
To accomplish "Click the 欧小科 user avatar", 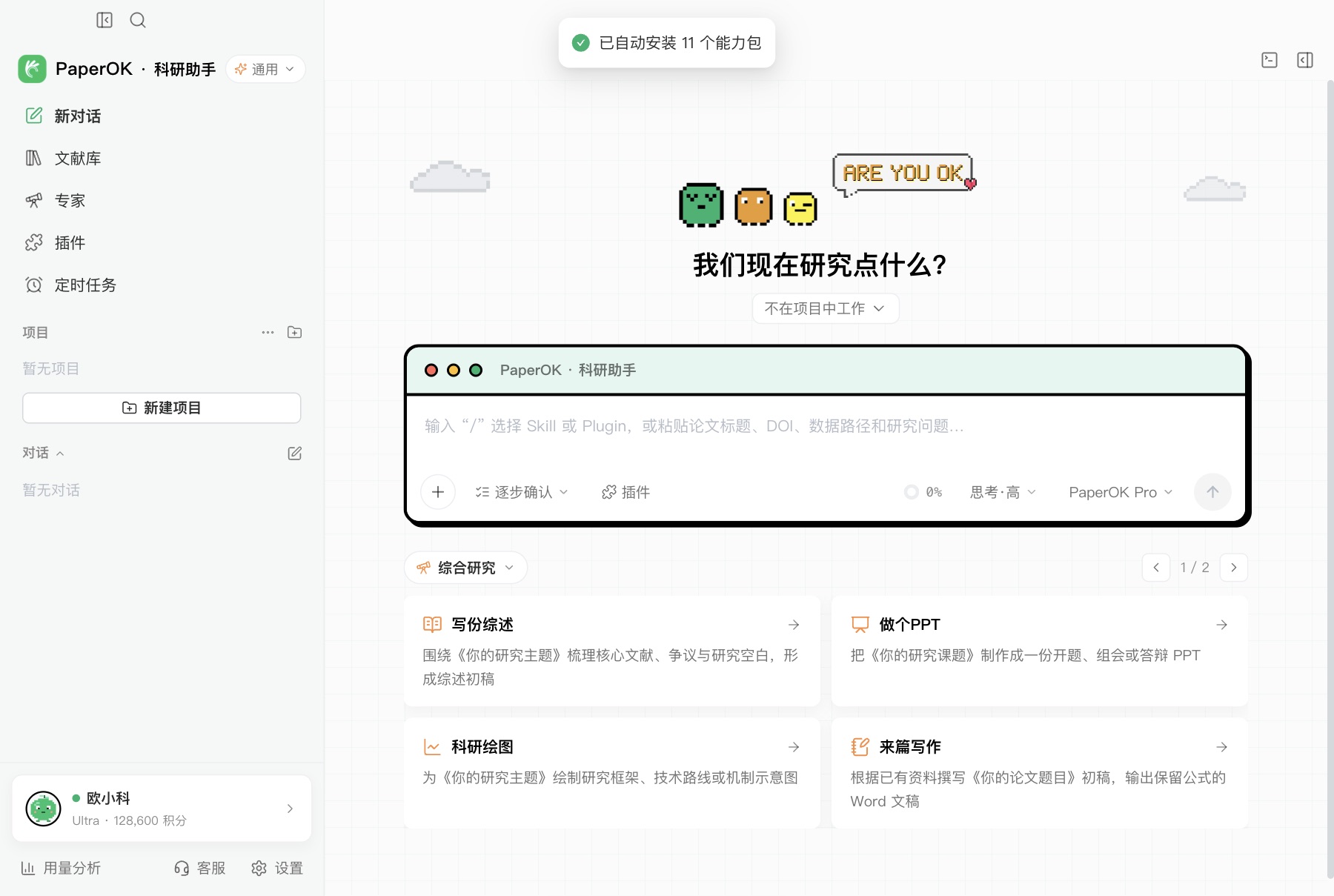I will 43,809.
